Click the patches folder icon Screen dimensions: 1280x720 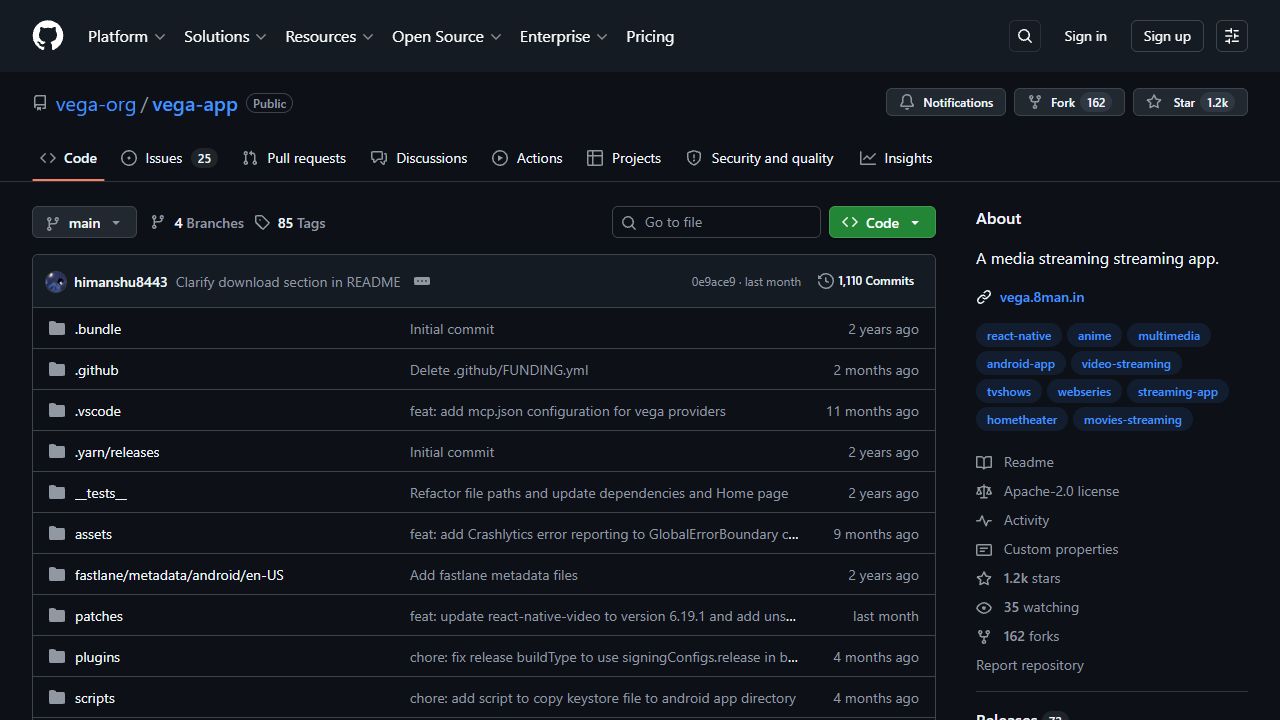coord(57,616)
